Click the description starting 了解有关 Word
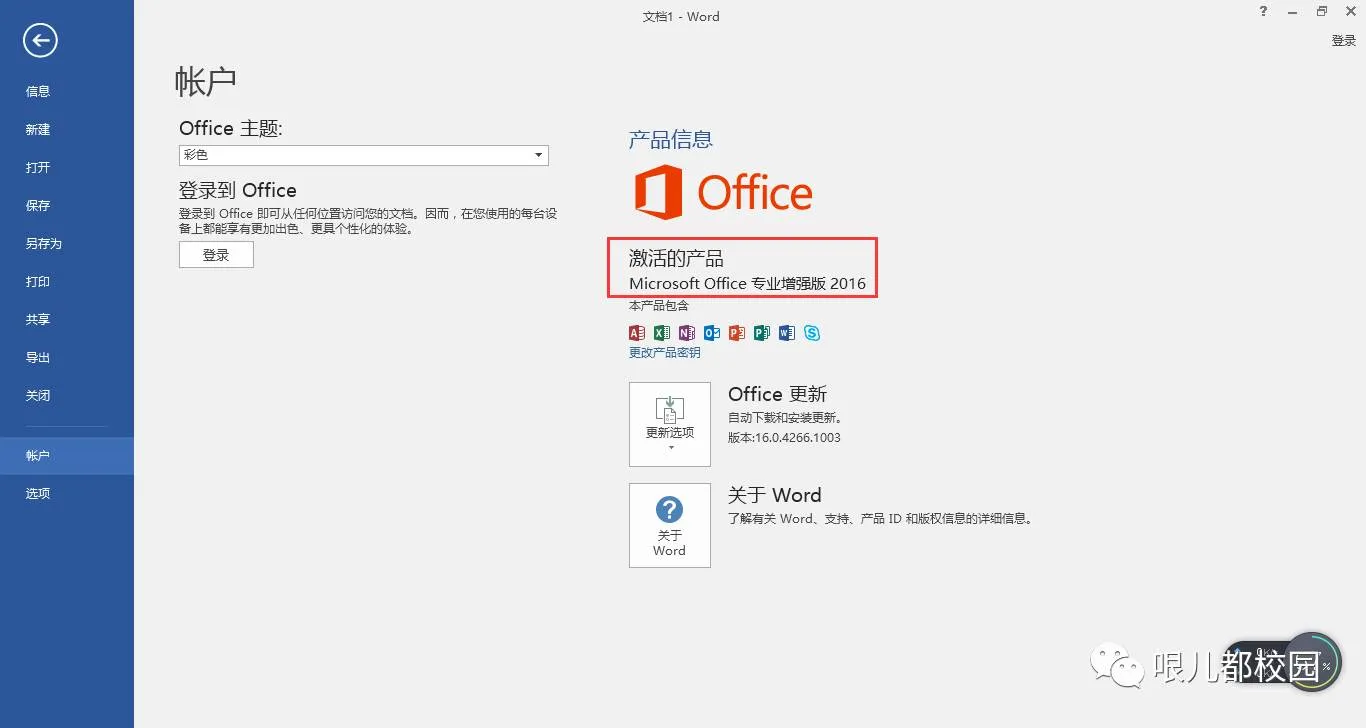 tap(880, 519)
